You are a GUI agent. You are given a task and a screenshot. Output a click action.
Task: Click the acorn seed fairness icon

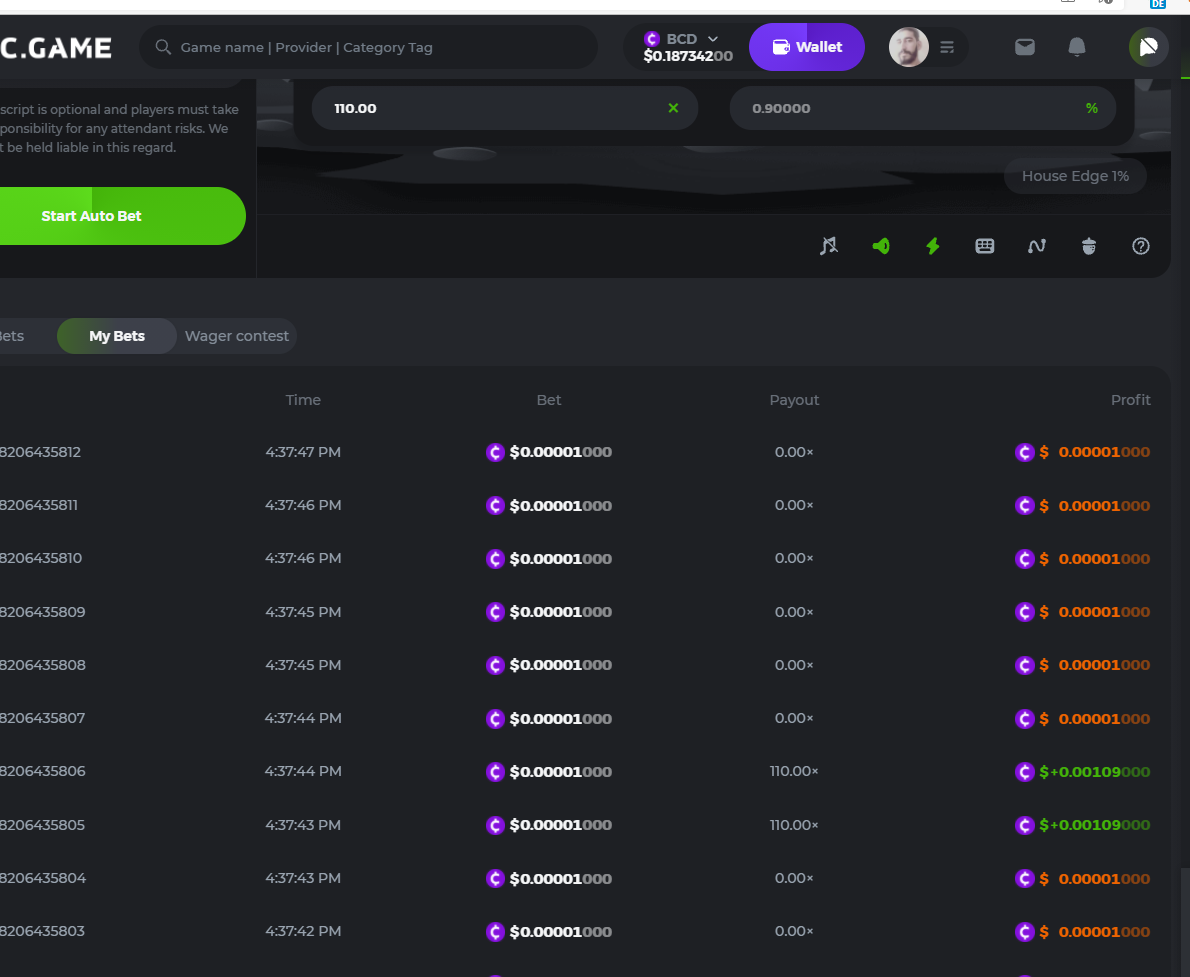(x=1089, y=246)
